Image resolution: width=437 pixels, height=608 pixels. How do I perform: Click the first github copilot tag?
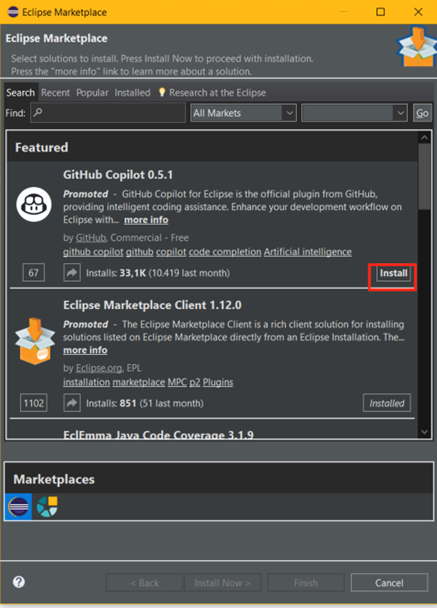coord(93,252)
